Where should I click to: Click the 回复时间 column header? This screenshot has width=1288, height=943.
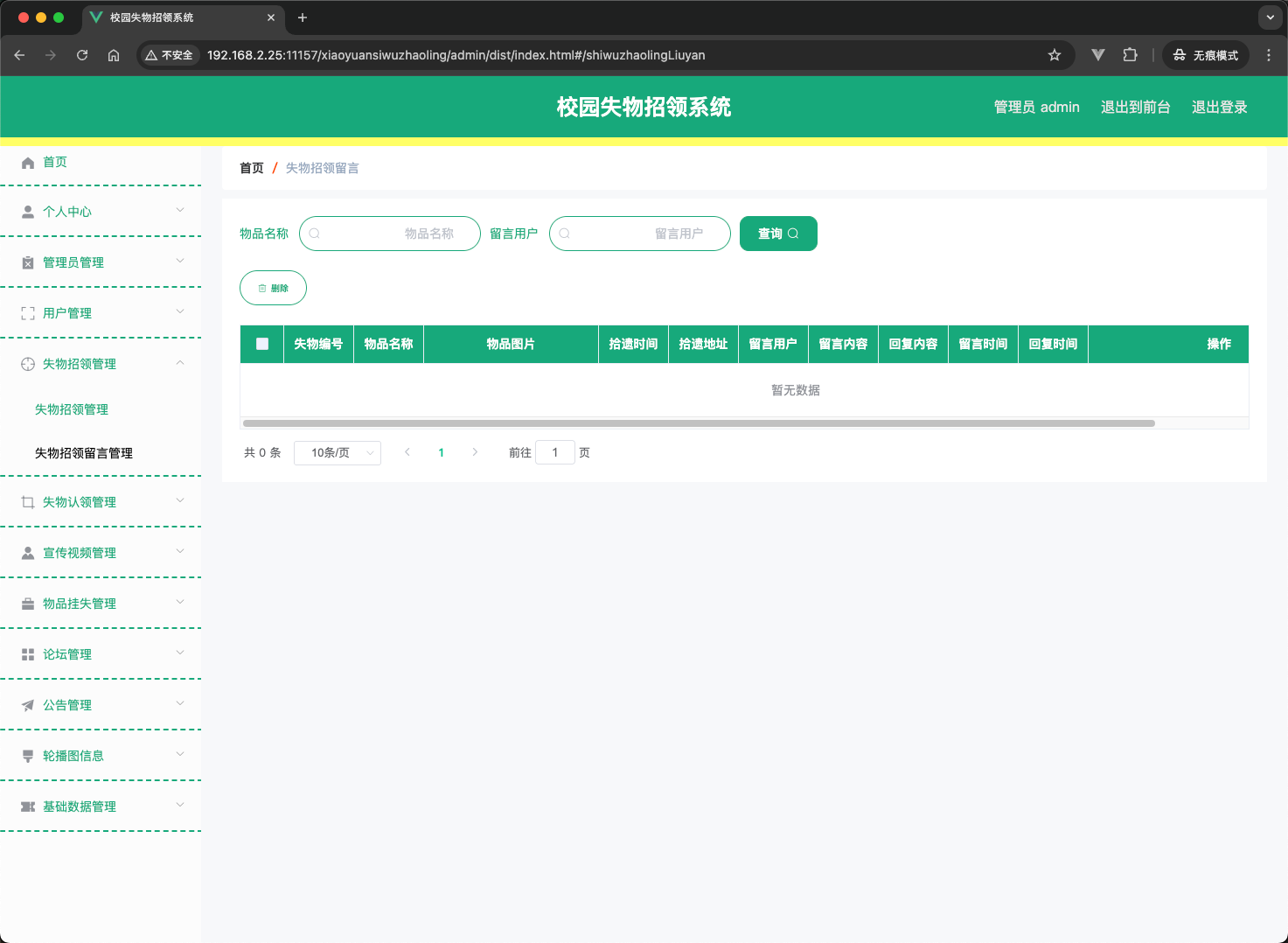[1053, 344]
